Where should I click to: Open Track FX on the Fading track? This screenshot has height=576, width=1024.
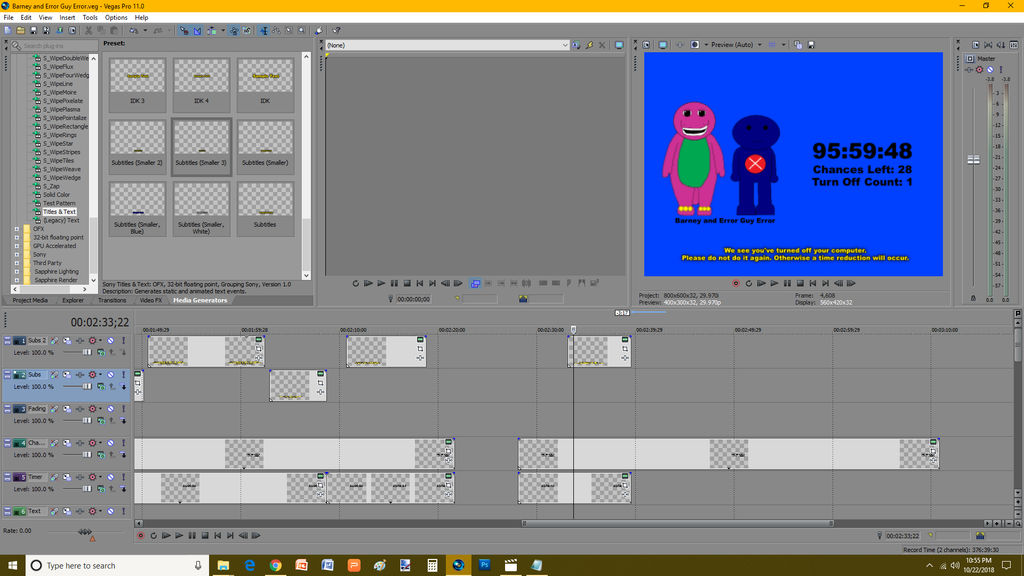pyautogui.click(x=51, y=409)
